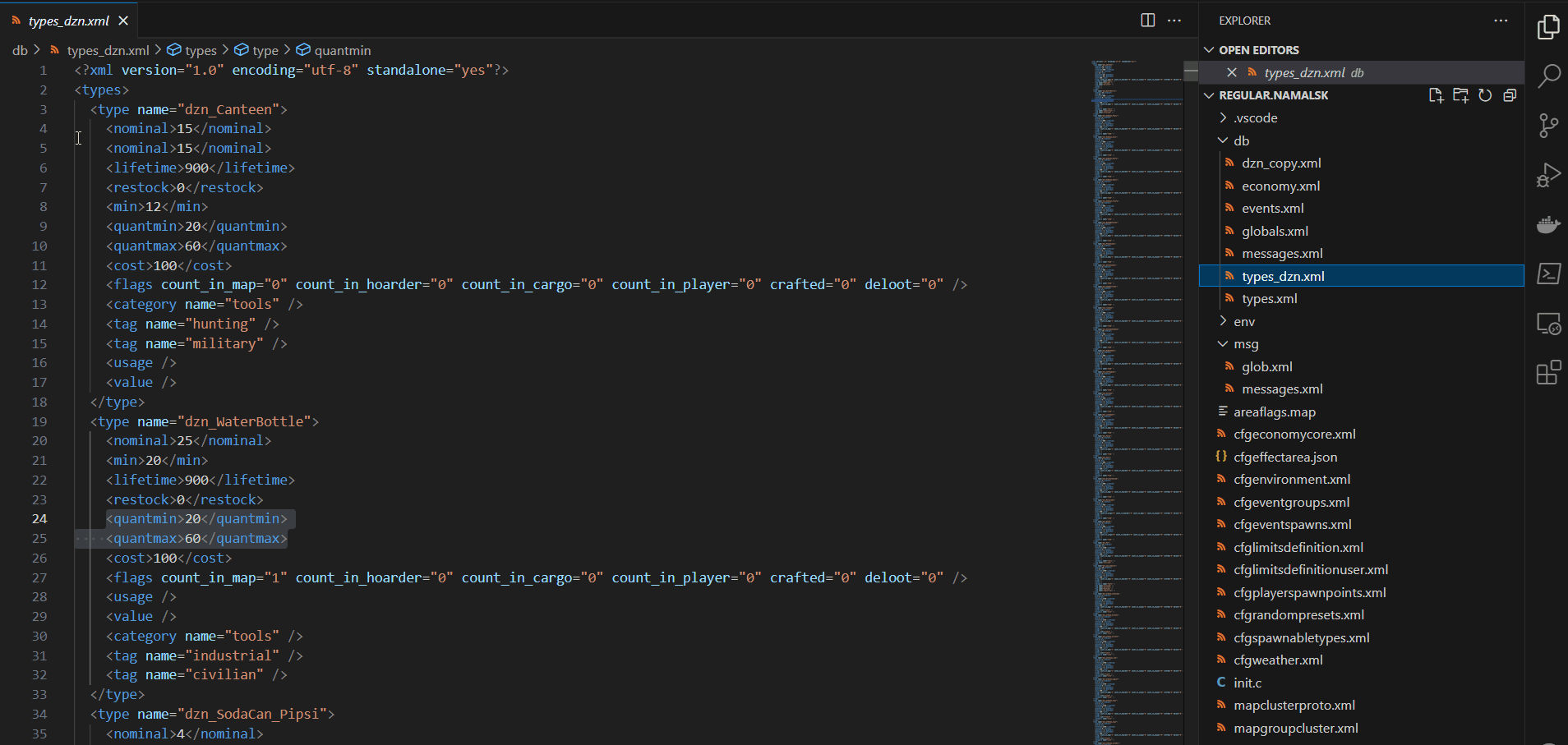This screenshot has height=745, width=1568.
Task: Open the Explorer view in activity bar
Action: tap(1548, 27)
